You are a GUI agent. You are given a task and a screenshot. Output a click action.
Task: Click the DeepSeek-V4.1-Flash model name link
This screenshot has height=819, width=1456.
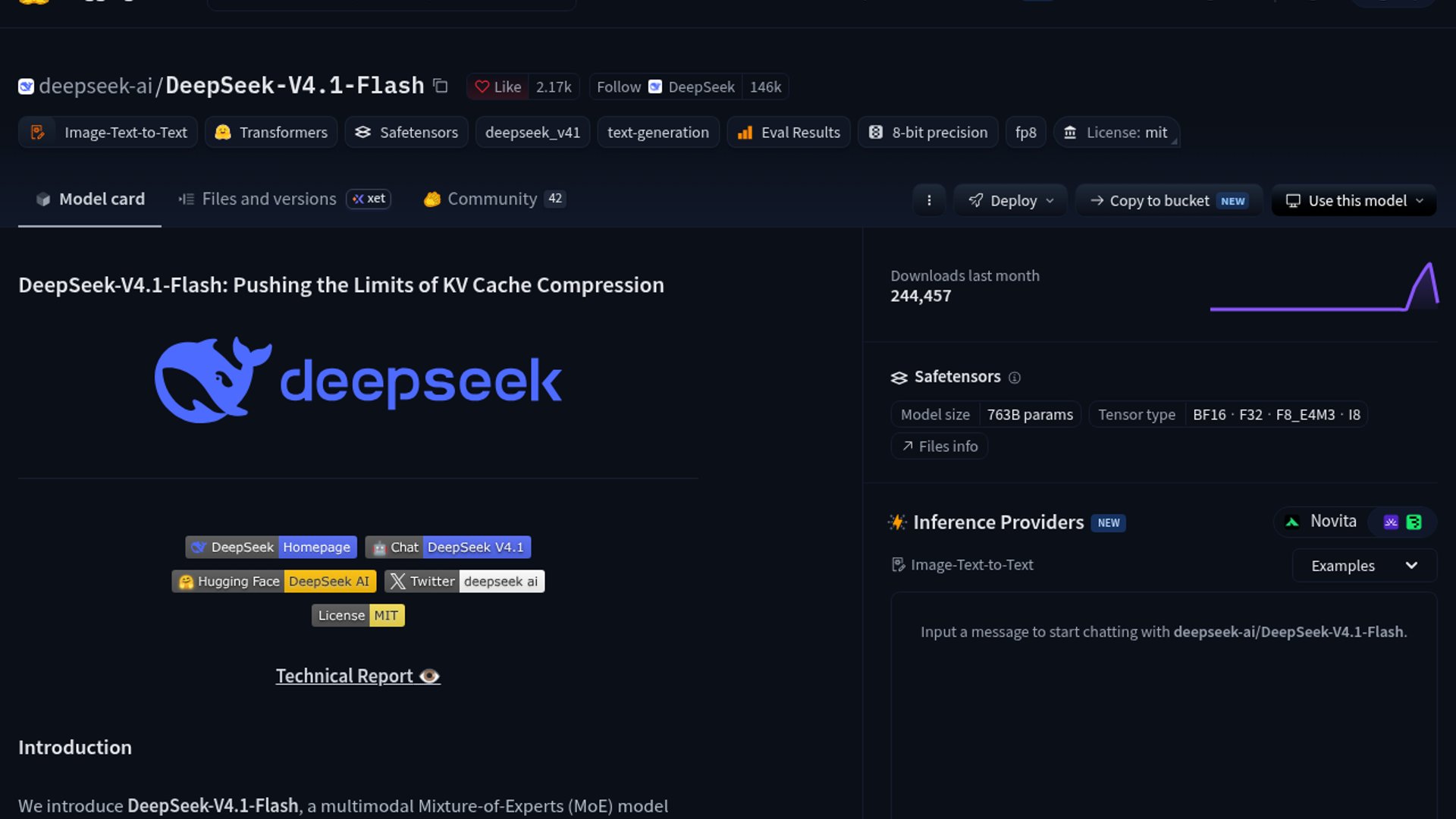[295, 86]
